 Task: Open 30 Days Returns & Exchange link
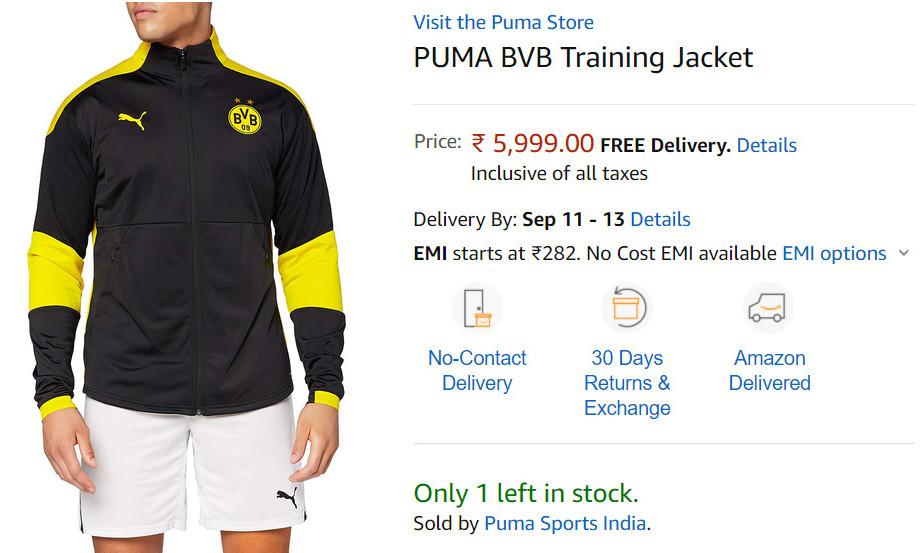627,382
